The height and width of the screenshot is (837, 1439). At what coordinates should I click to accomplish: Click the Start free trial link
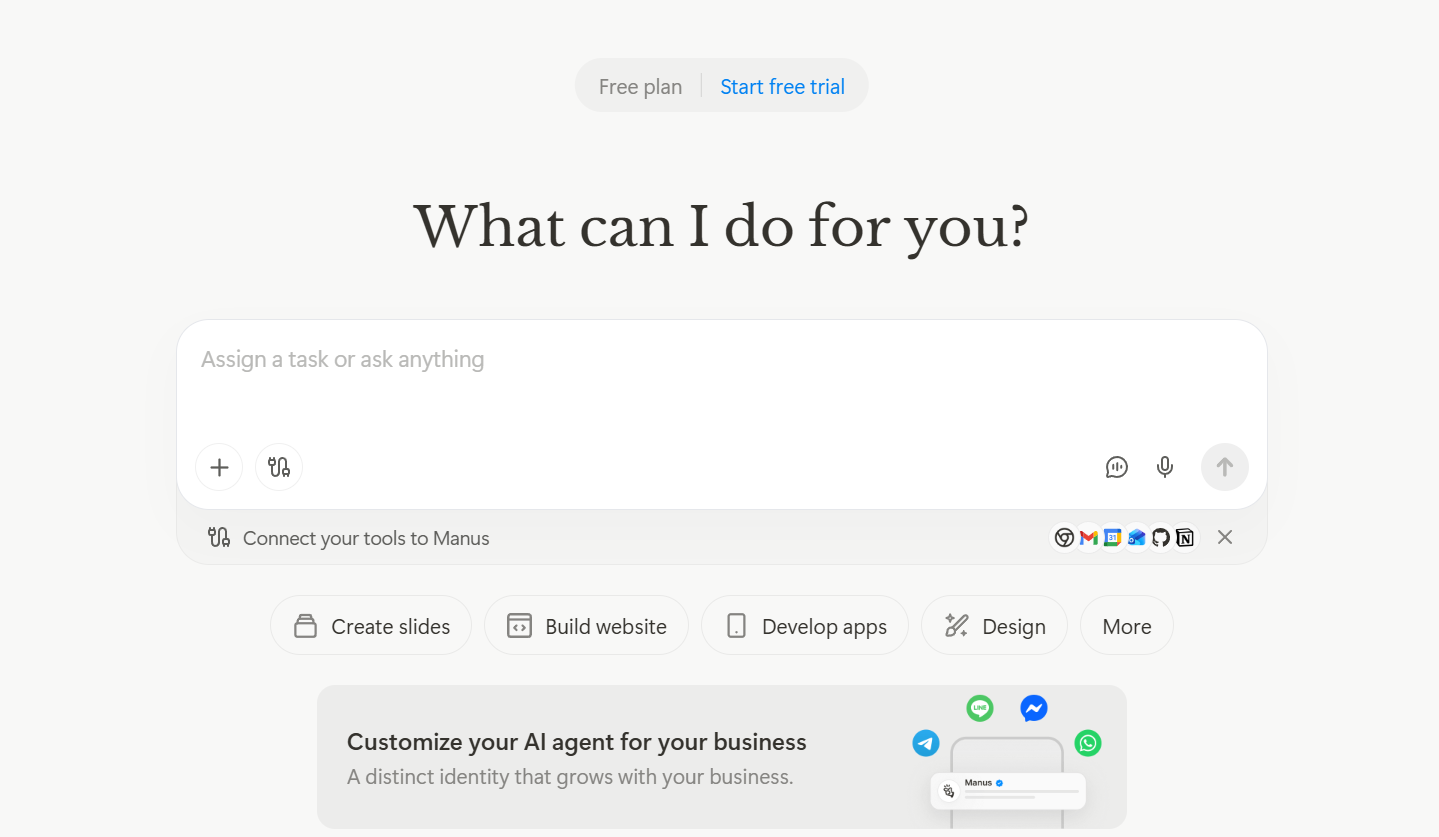(782, 87)
